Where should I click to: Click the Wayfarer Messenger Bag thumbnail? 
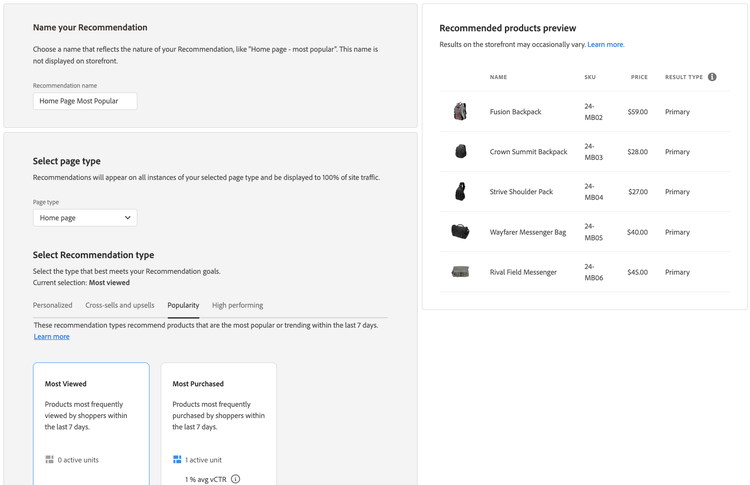[460, 232]
